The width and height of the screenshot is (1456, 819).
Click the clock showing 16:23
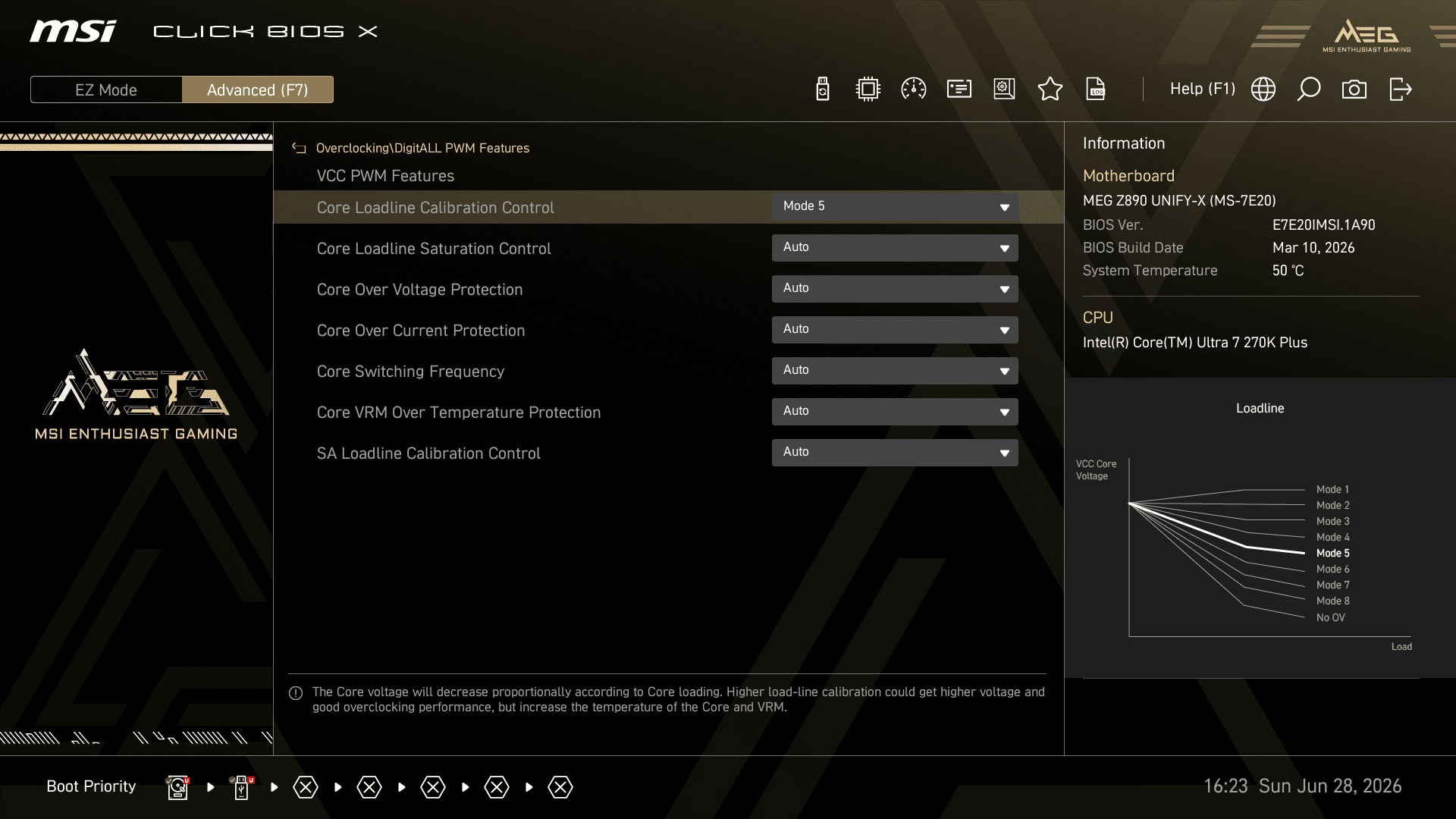tap(1225, 786)
